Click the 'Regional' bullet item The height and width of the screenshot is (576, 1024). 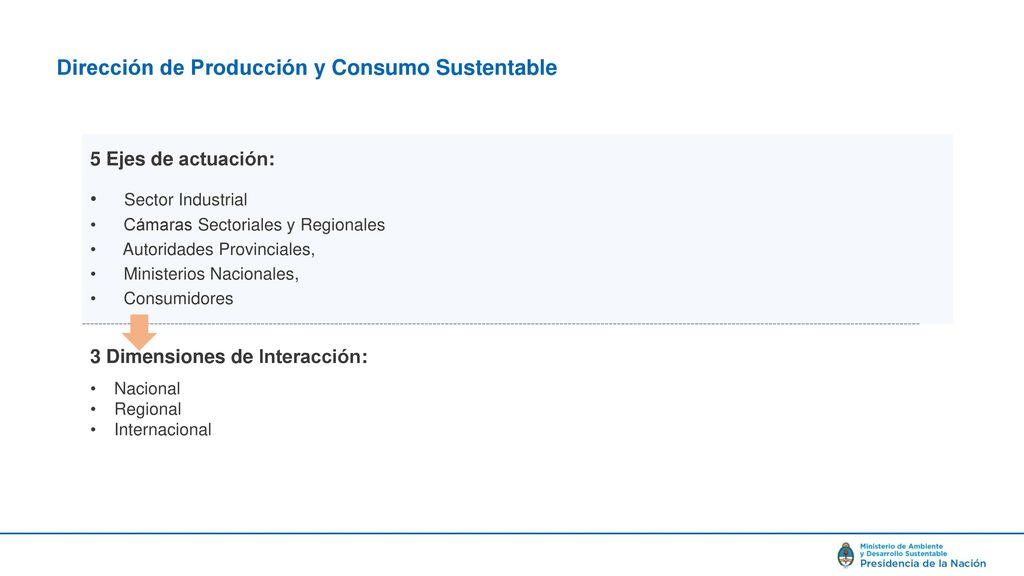click(148, 409)
